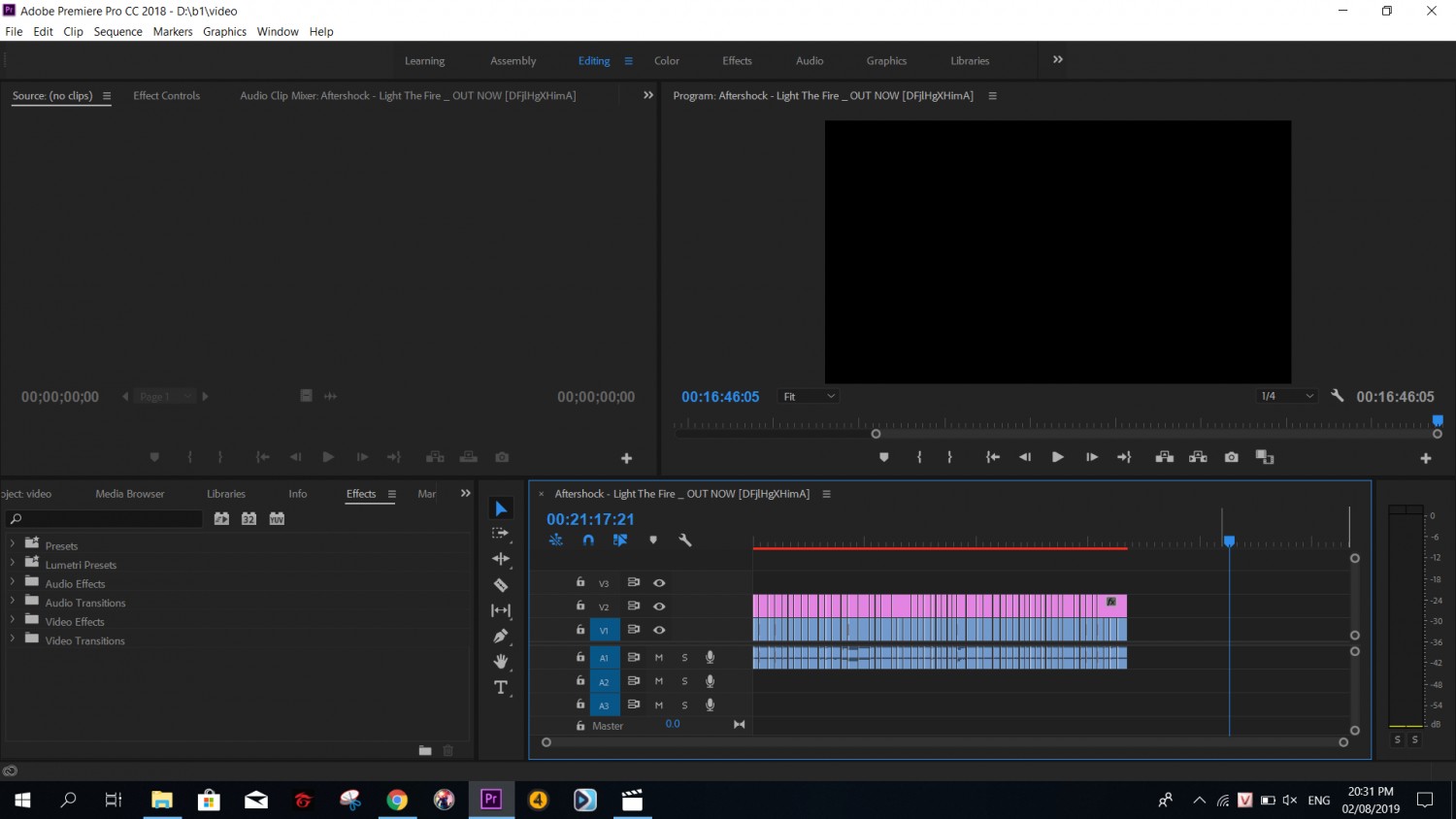1456x819 pixels.
Task: Step back one frame in Program monitor
Action: point(1025,457)
